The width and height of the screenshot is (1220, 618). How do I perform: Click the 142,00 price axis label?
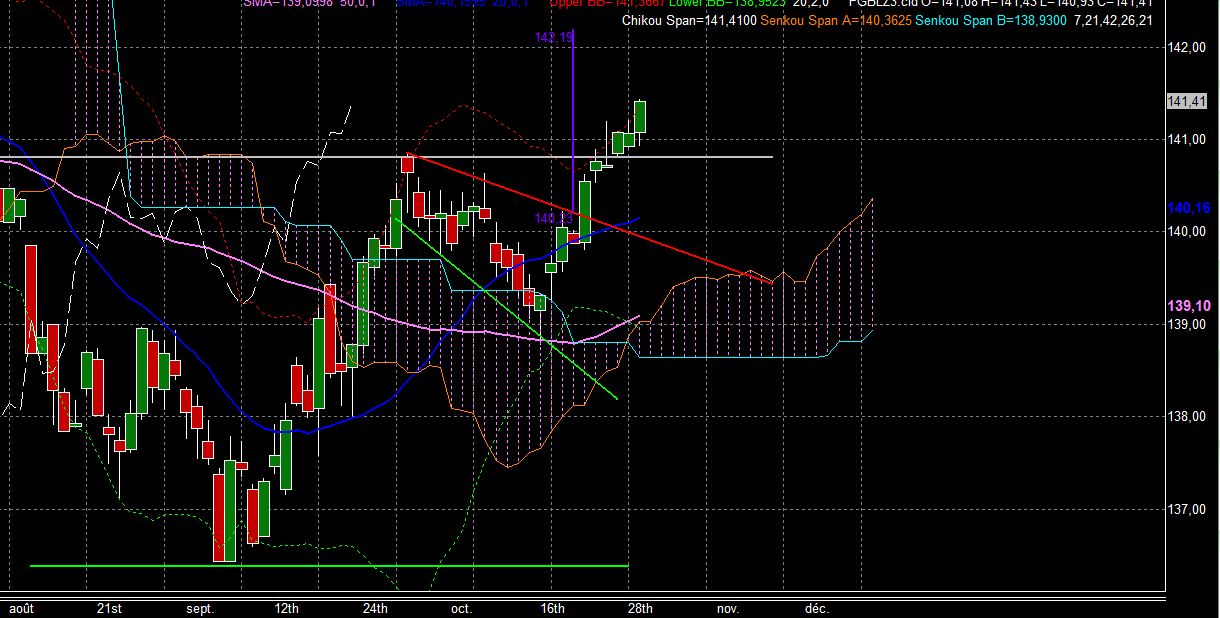[1186, 47]
